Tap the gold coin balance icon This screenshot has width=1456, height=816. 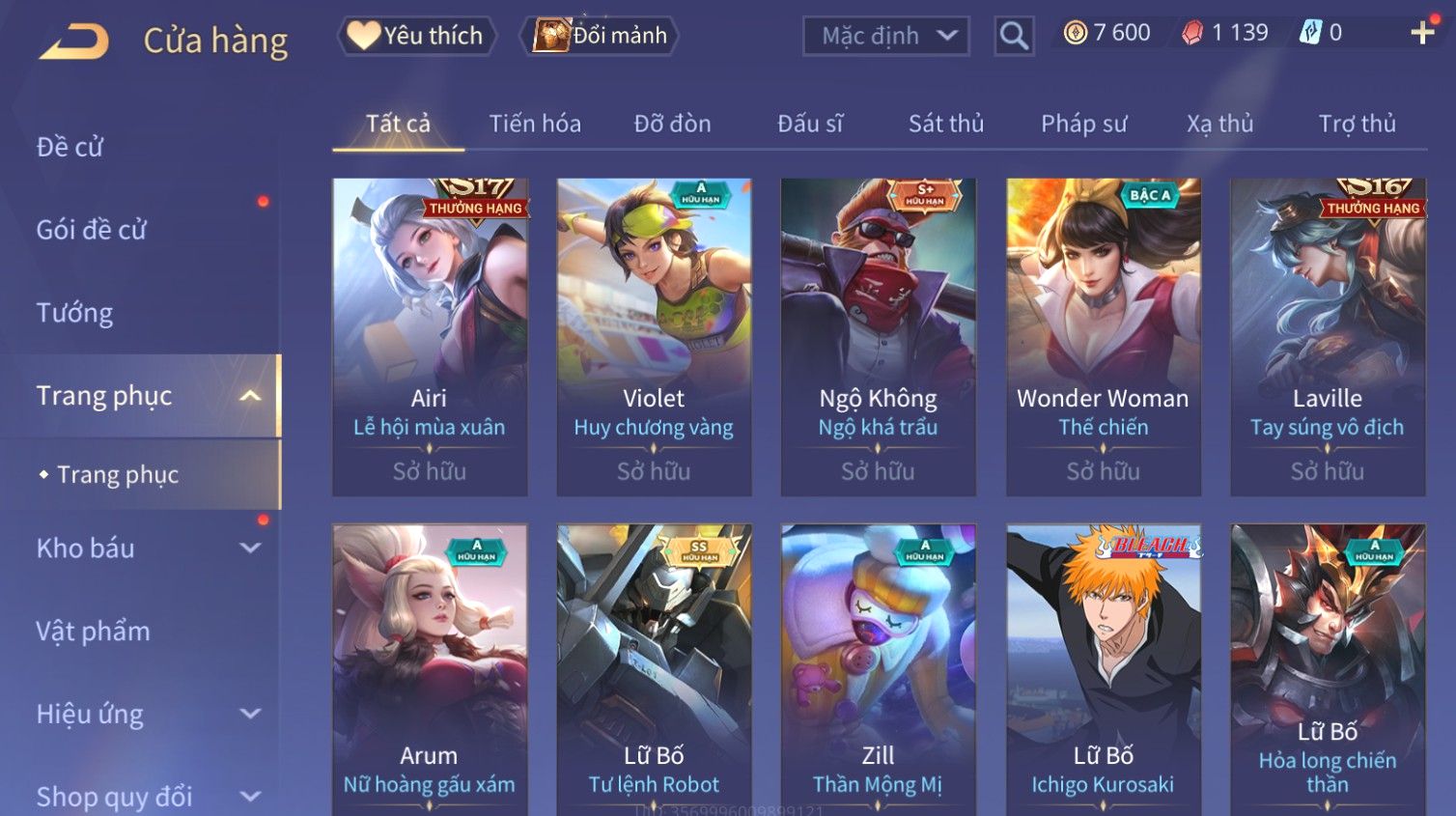(1075, 33)
